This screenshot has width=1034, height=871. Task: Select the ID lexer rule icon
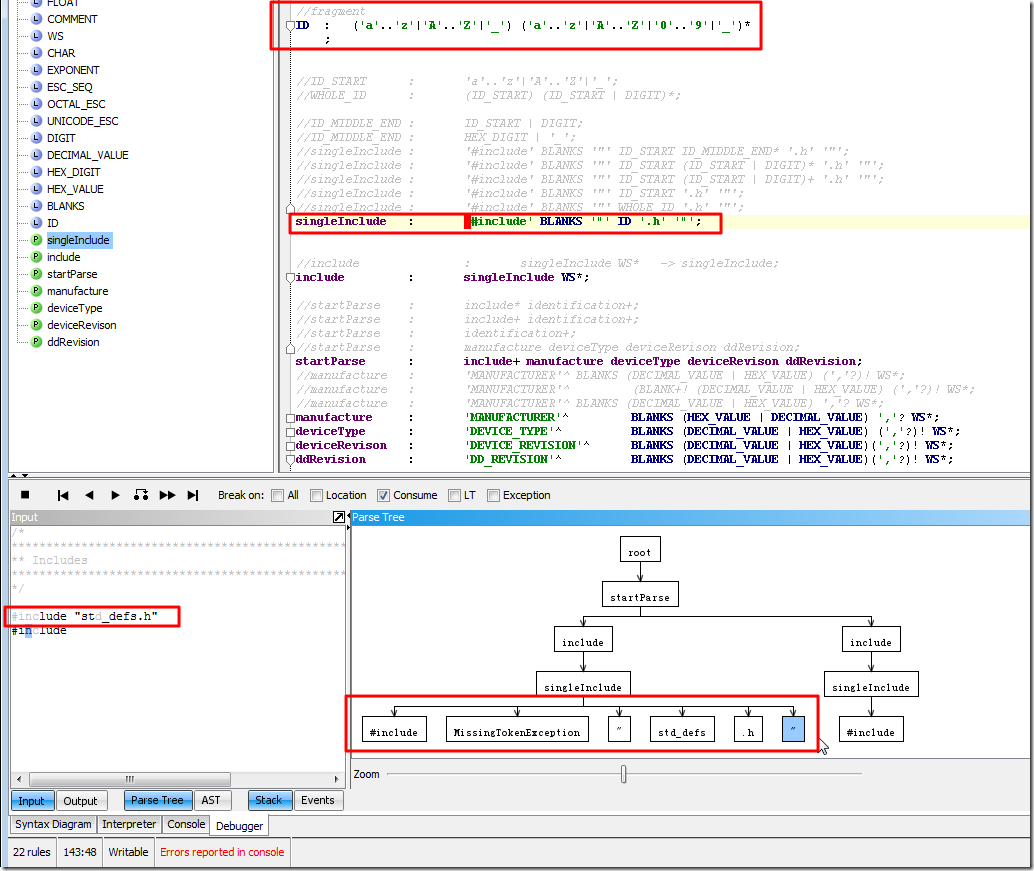pos(37,223)
